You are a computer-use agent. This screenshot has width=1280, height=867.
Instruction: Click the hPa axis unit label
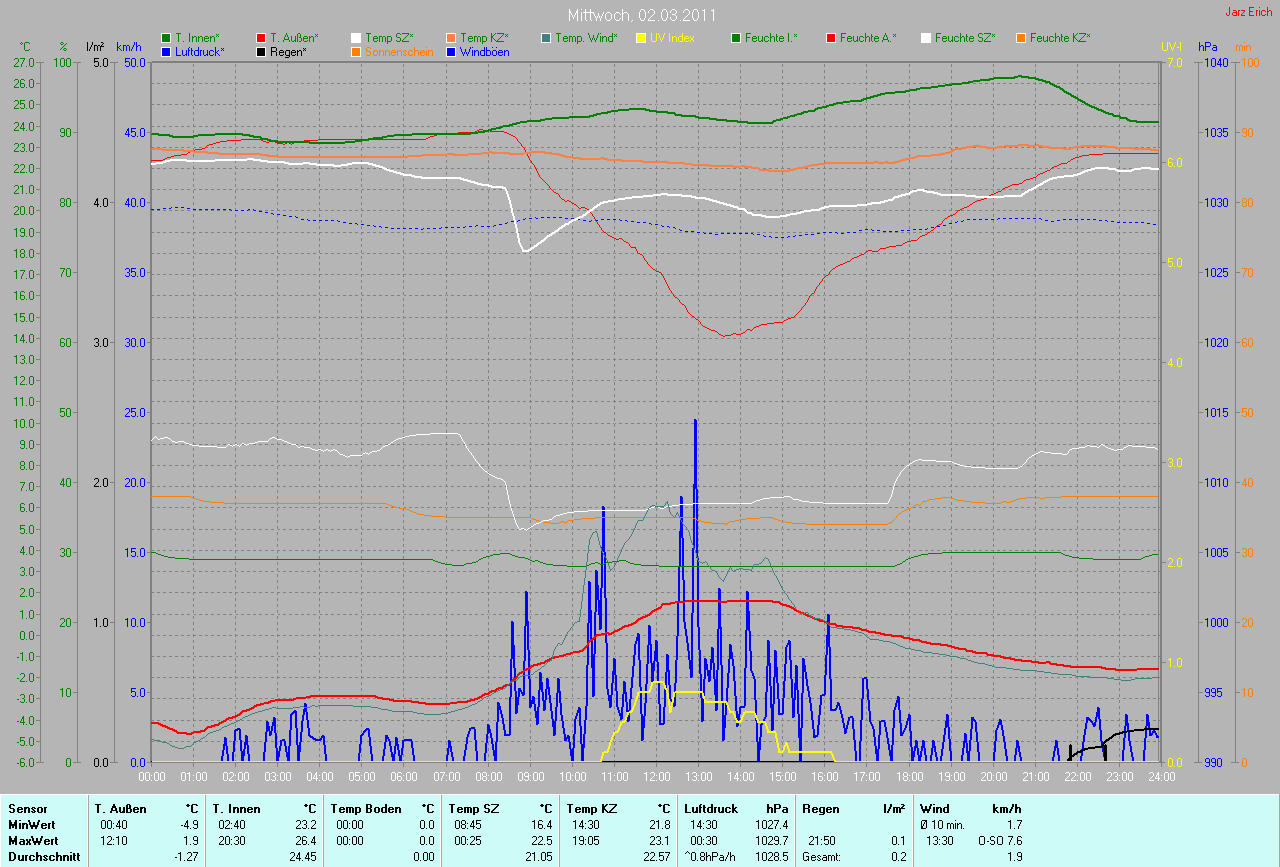click(x=1208, y=47)
